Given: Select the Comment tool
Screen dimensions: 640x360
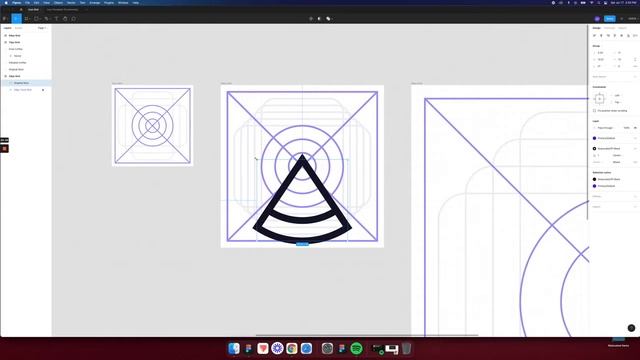Looking at the screenshot, I should [73, 18].
